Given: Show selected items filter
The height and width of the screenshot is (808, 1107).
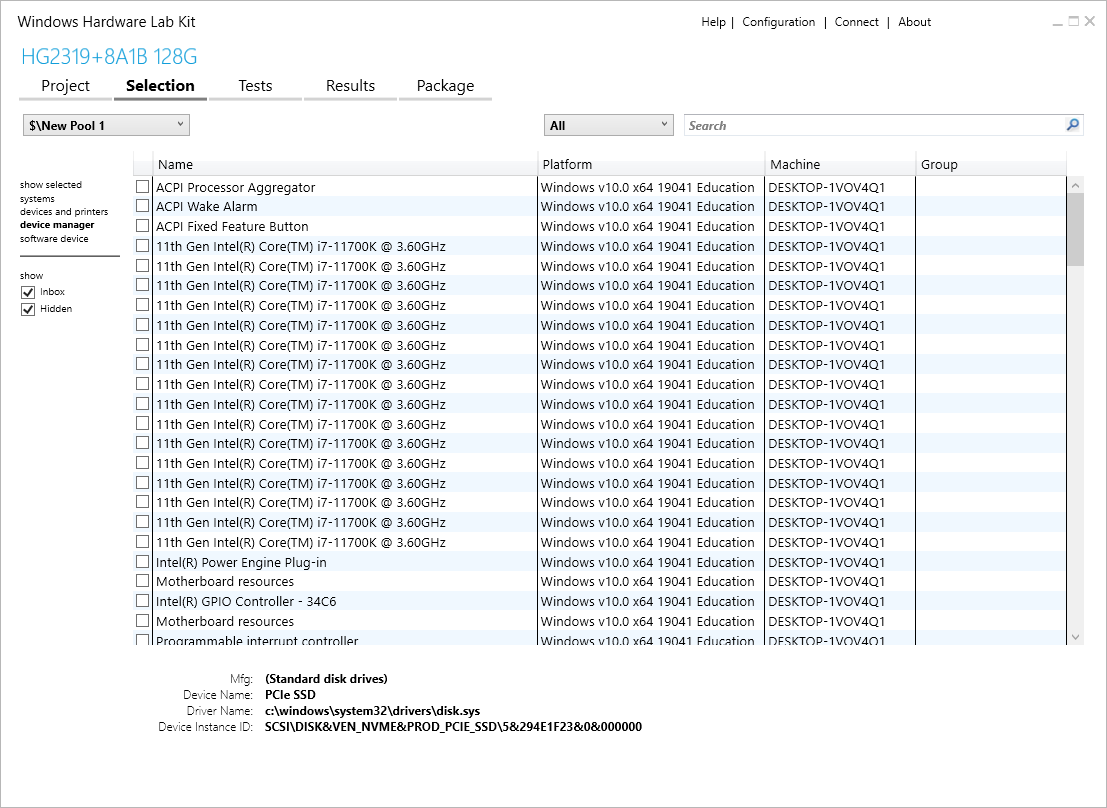Looking at the screenshot, I should tap(51, 184).
